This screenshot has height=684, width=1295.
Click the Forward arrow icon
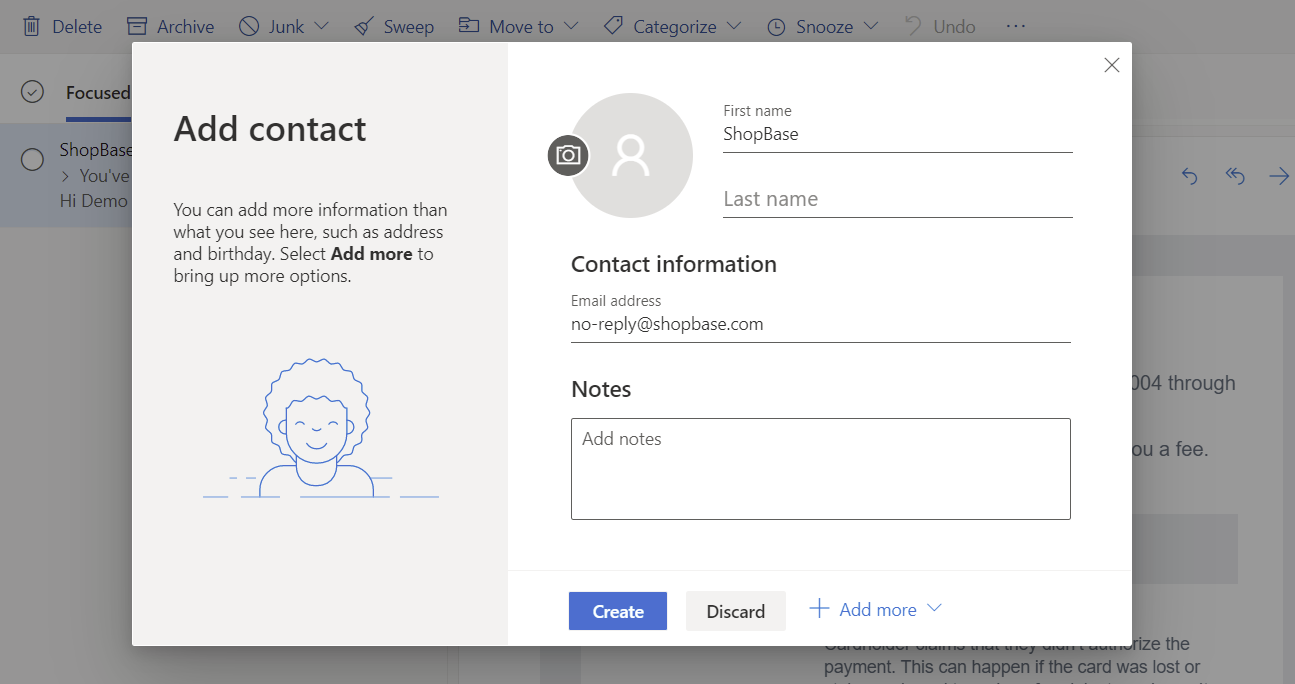point(1279,176)
